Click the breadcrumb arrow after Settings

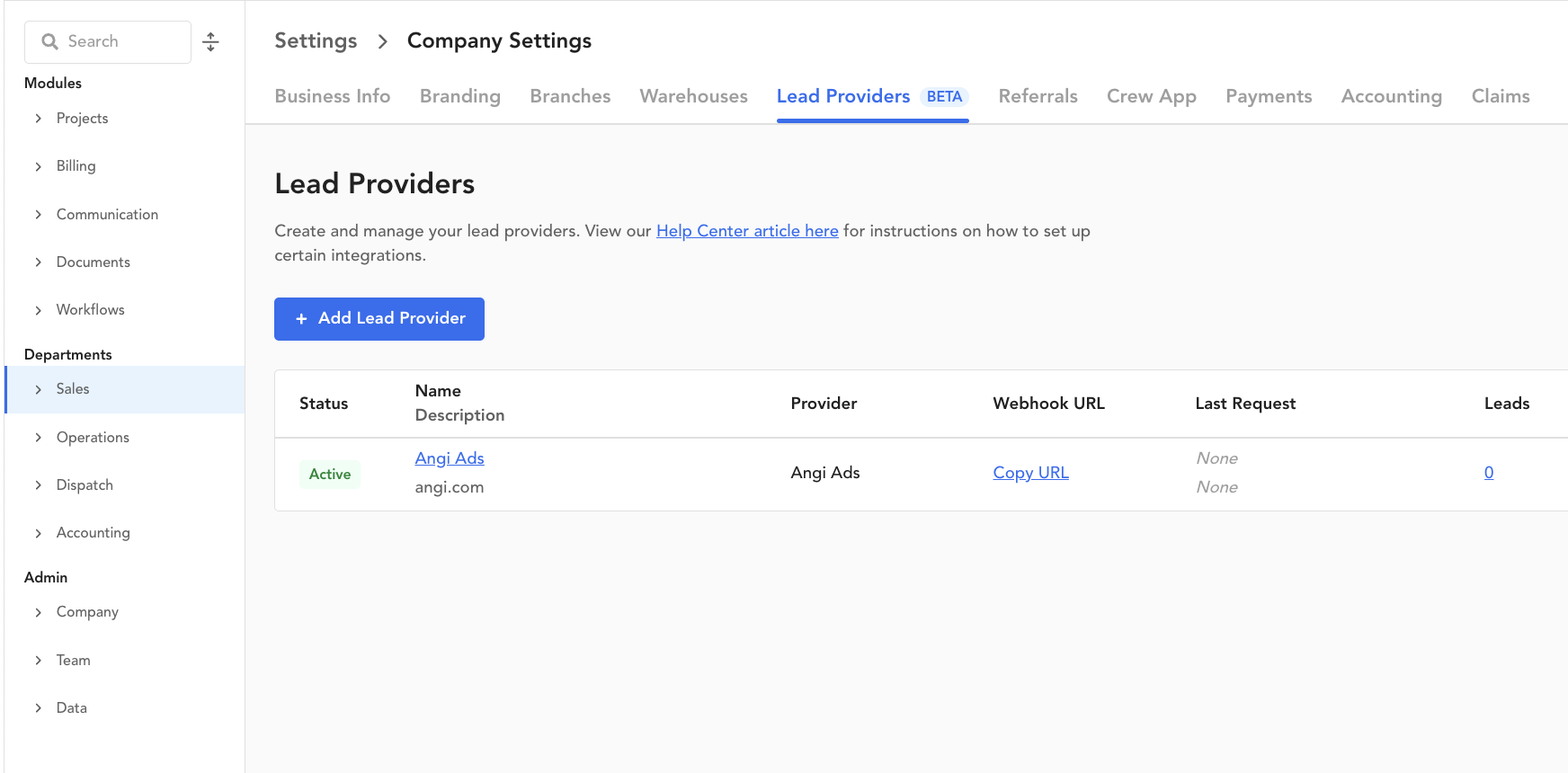pyautogui.click(x=382, y=41)
